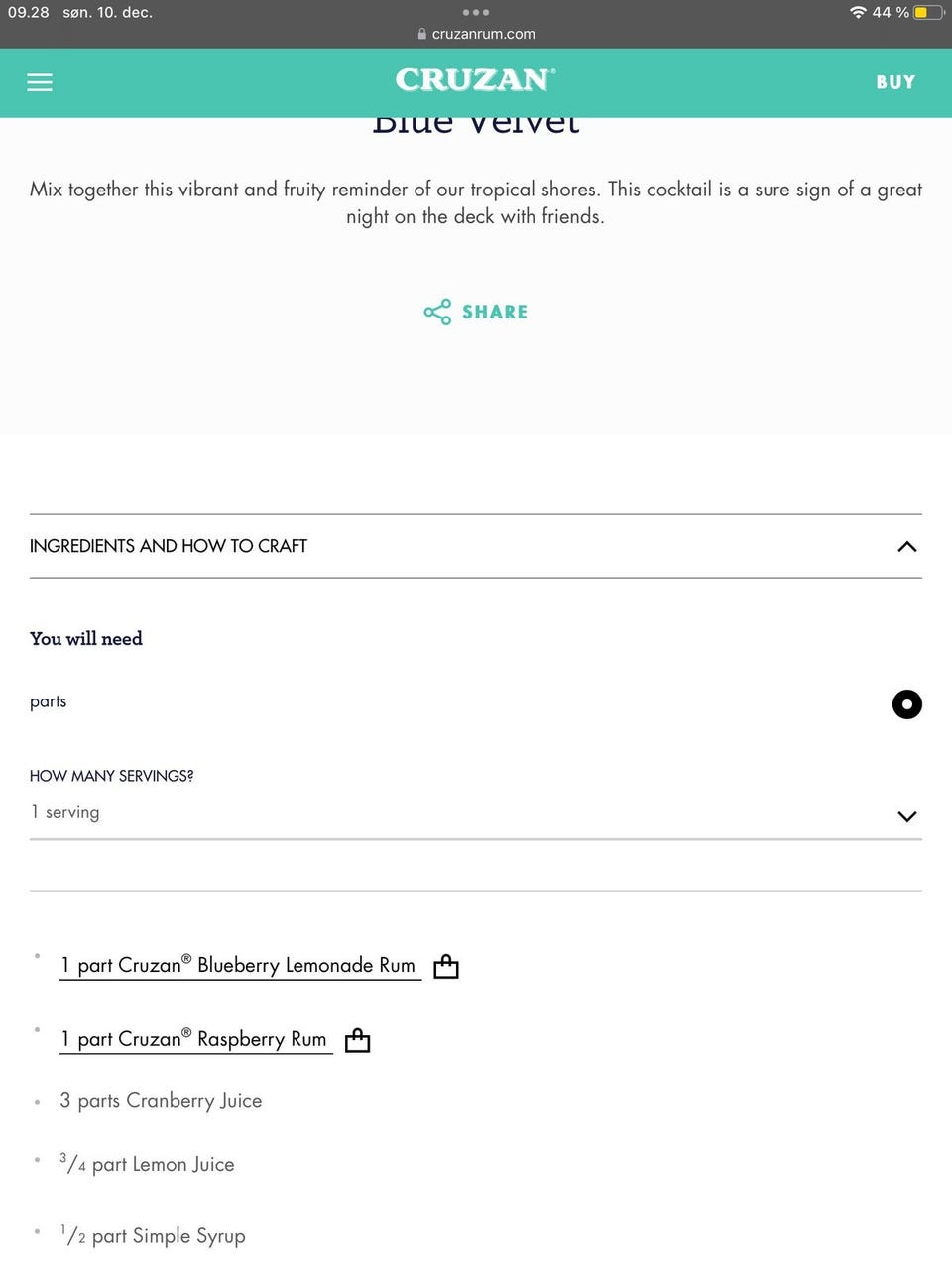Image resolution: width=952 pixels, height=1270 pixels.
Task: Click shopping bag icon beside Blueberry Lemonade Rum
Action: [x=446, y=966]
